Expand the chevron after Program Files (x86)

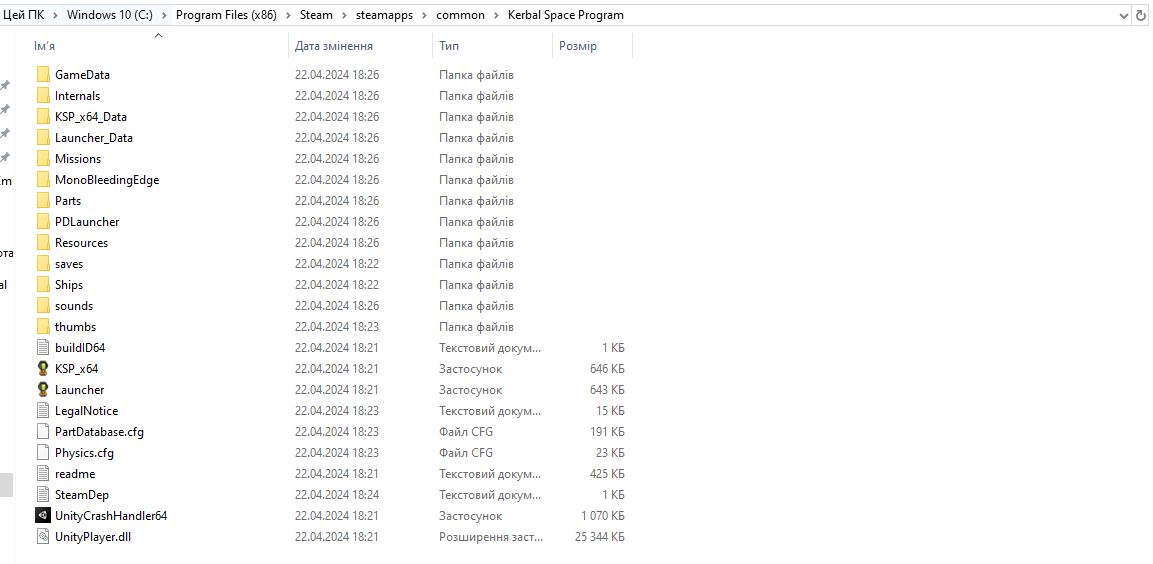pos(288,15)
